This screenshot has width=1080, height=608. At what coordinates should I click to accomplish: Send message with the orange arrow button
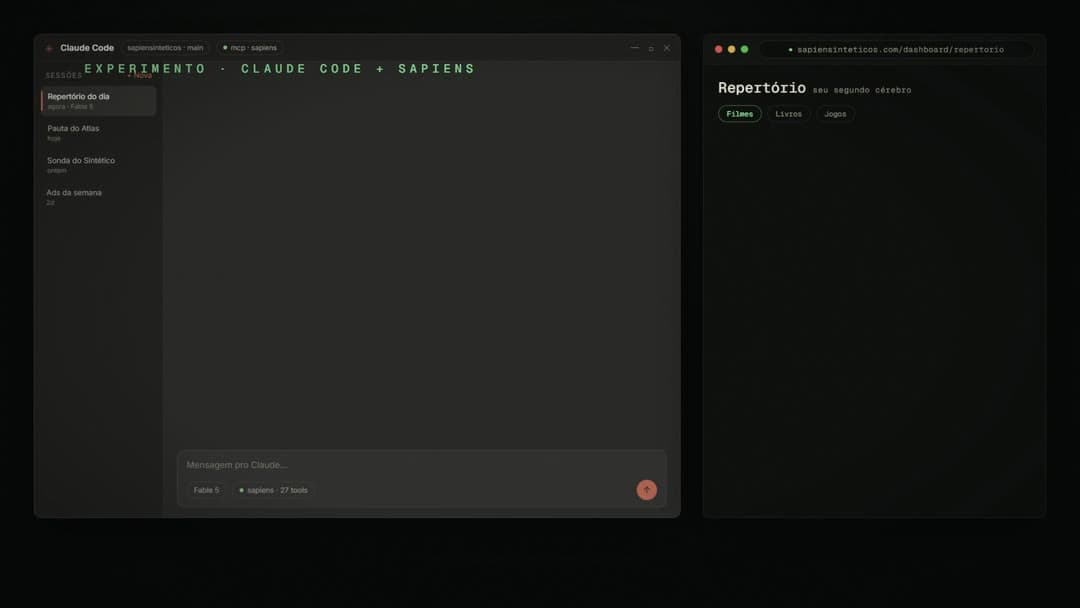tap(646, 490)
